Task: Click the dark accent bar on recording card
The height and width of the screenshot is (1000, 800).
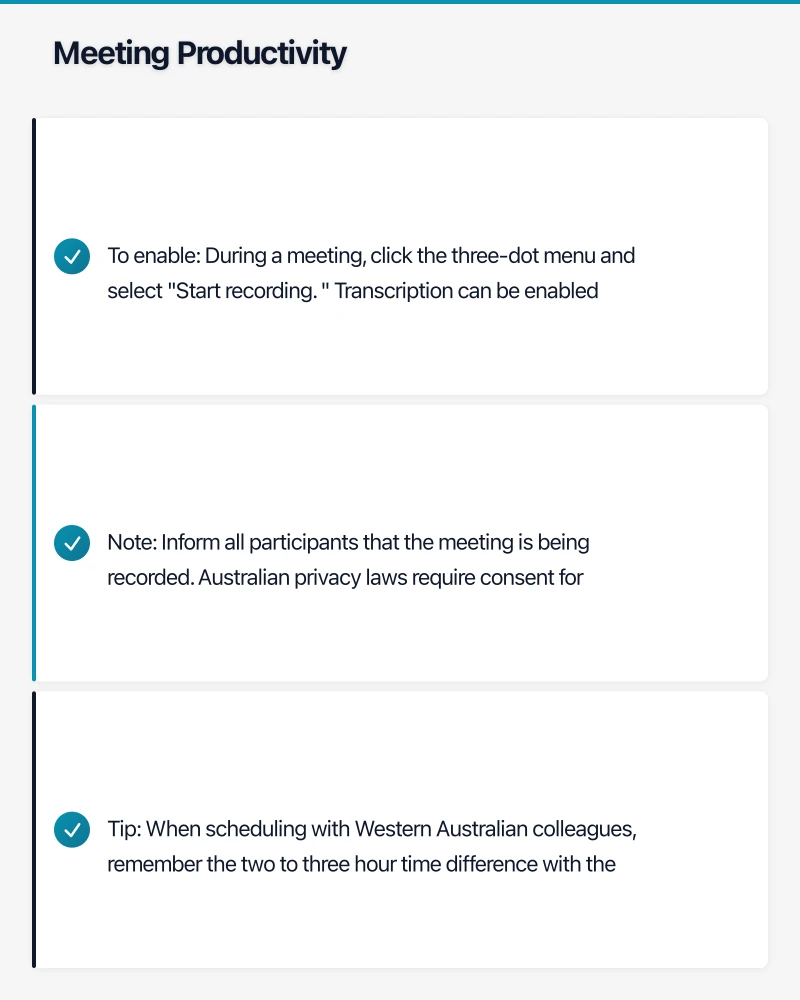Action: point(34,256)
